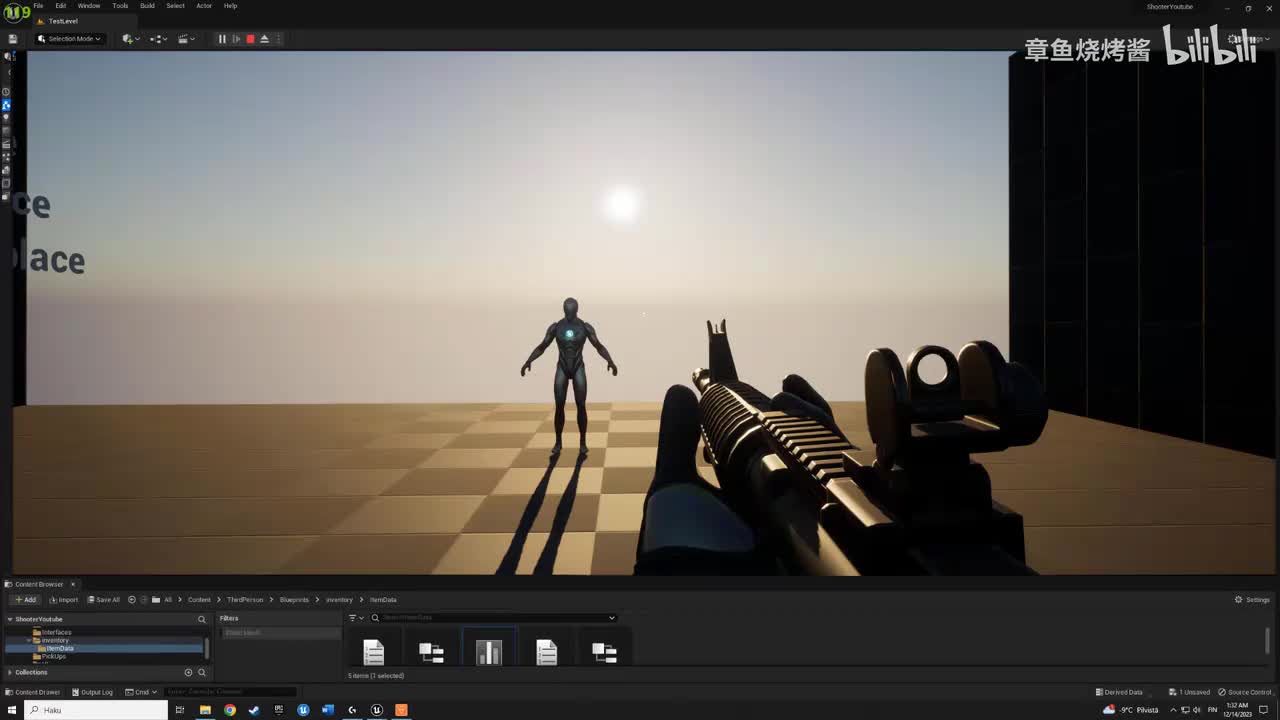Stop the play session
This screenshot has height=720, width=1280.
pos(250,39)
